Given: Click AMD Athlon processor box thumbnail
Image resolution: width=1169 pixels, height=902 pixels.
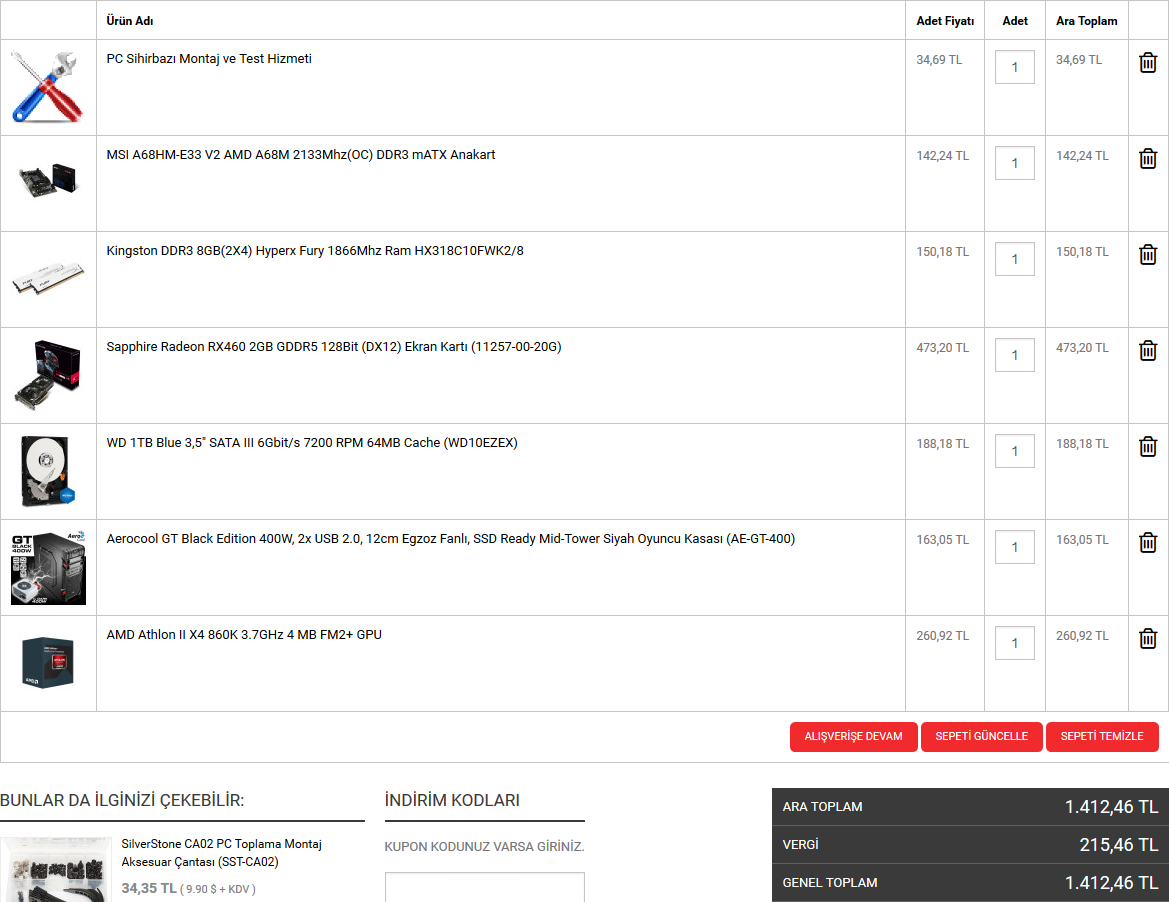Looking at the screenshot, I should click(48, 661).
